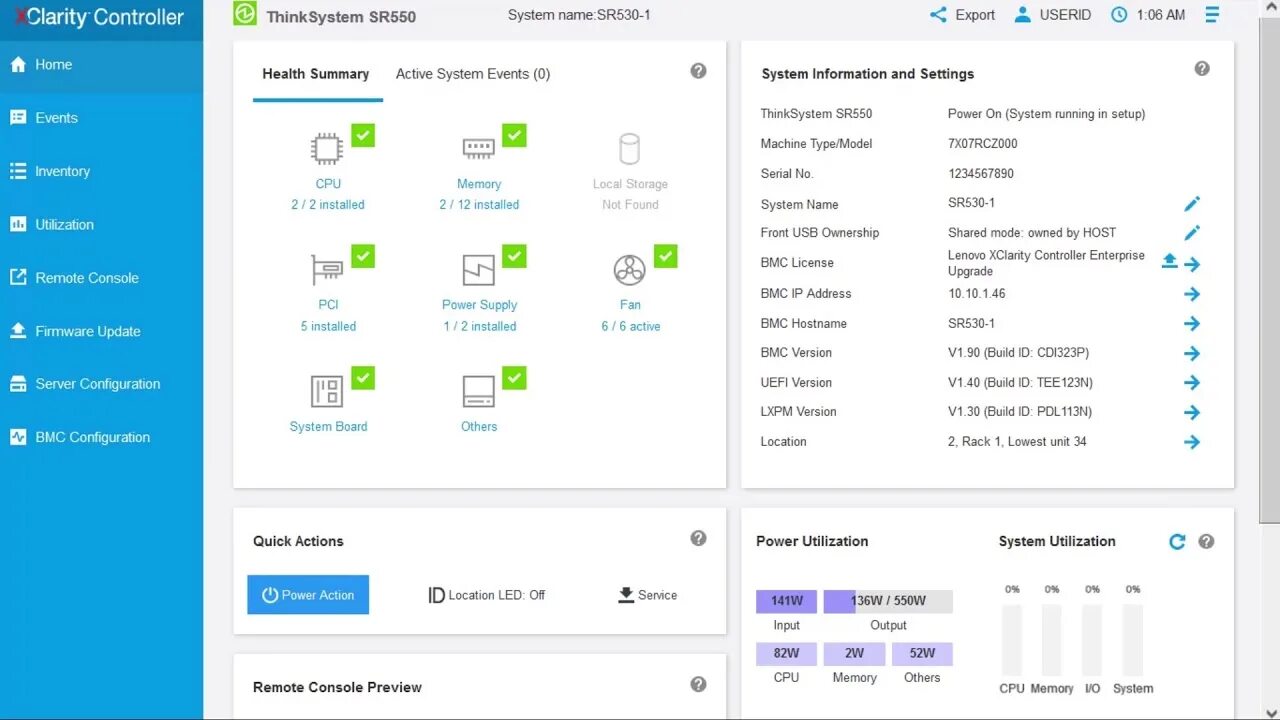Image resolution: width=1280 pixels, height=720 pixels.
Task: Open the System Board icon
Action: [x=327, y=392]
